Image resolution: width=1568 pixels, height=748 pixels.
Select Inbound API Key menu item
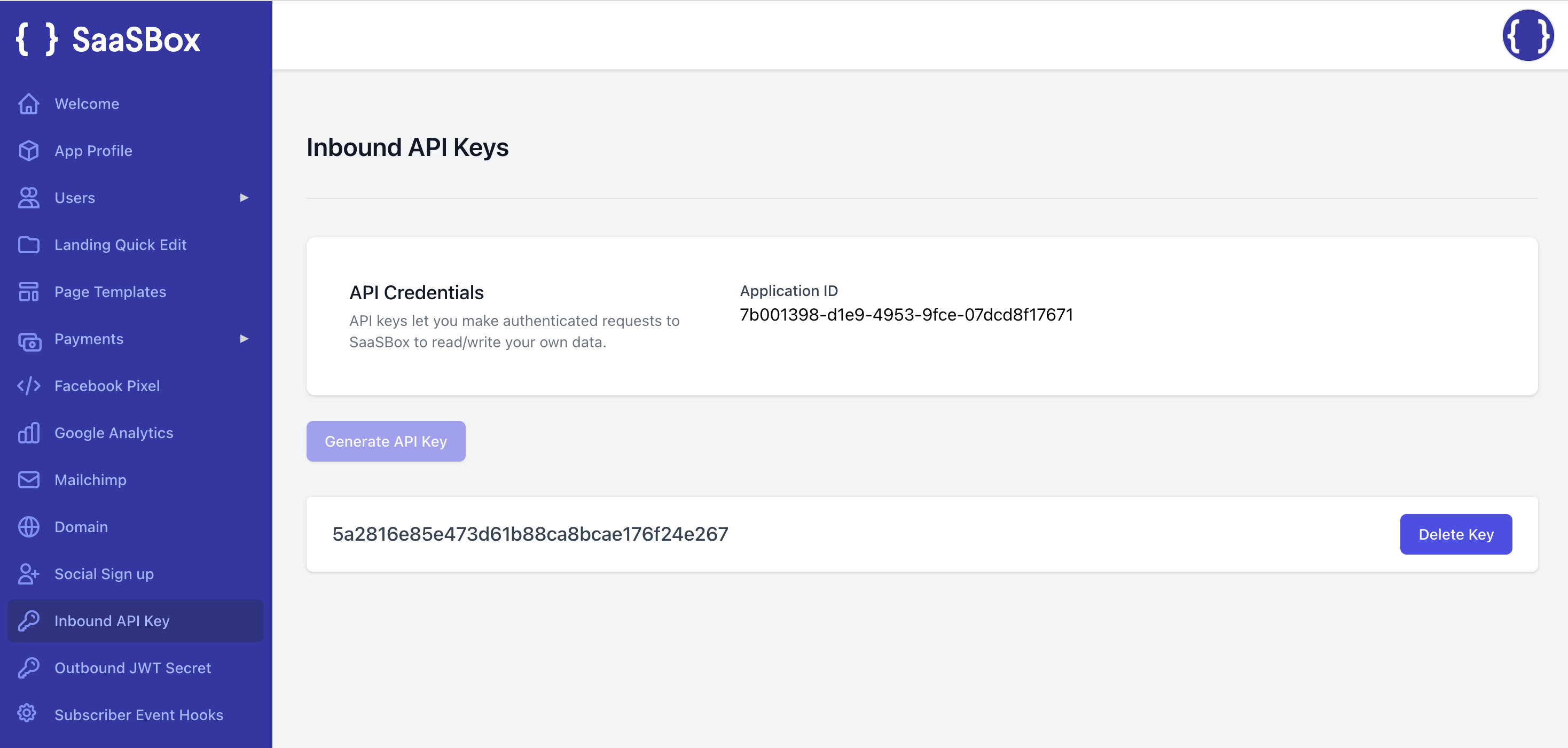[135, 620]
